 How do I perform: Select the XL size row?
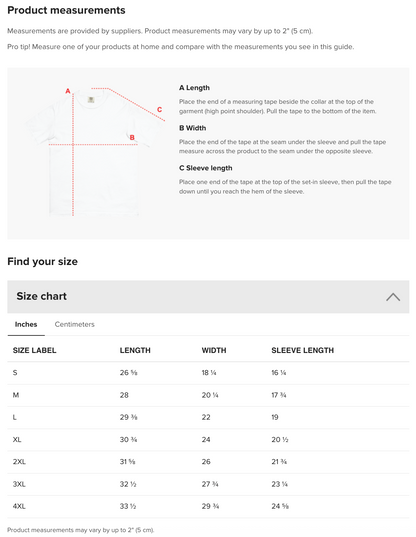pos(208,440)
